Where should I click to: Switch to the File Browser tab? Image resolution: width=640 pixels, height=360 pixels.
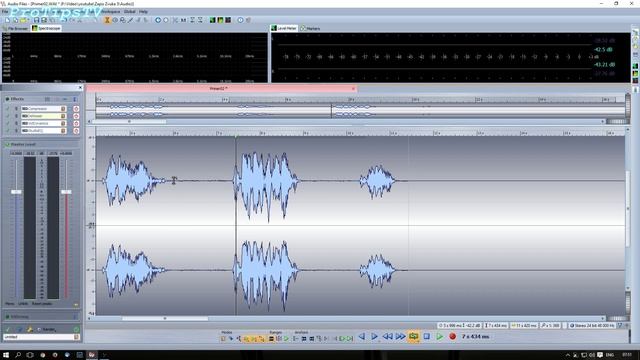coord(16,29)
